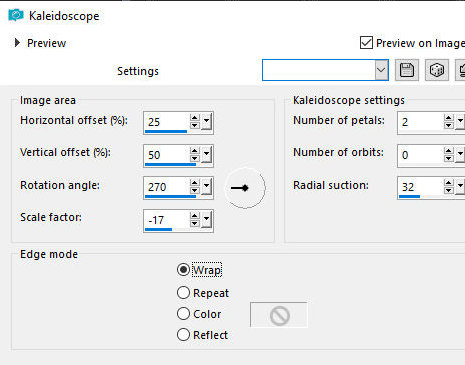Toggle the Preview on Image checkbox
465x365 pixels.
pos(366,43)
